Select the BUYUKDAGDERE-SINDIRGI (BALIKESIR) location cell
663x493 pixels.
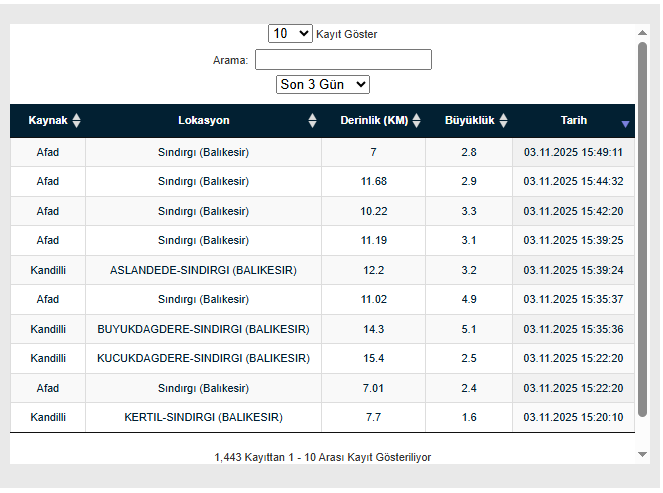(203, 329)
